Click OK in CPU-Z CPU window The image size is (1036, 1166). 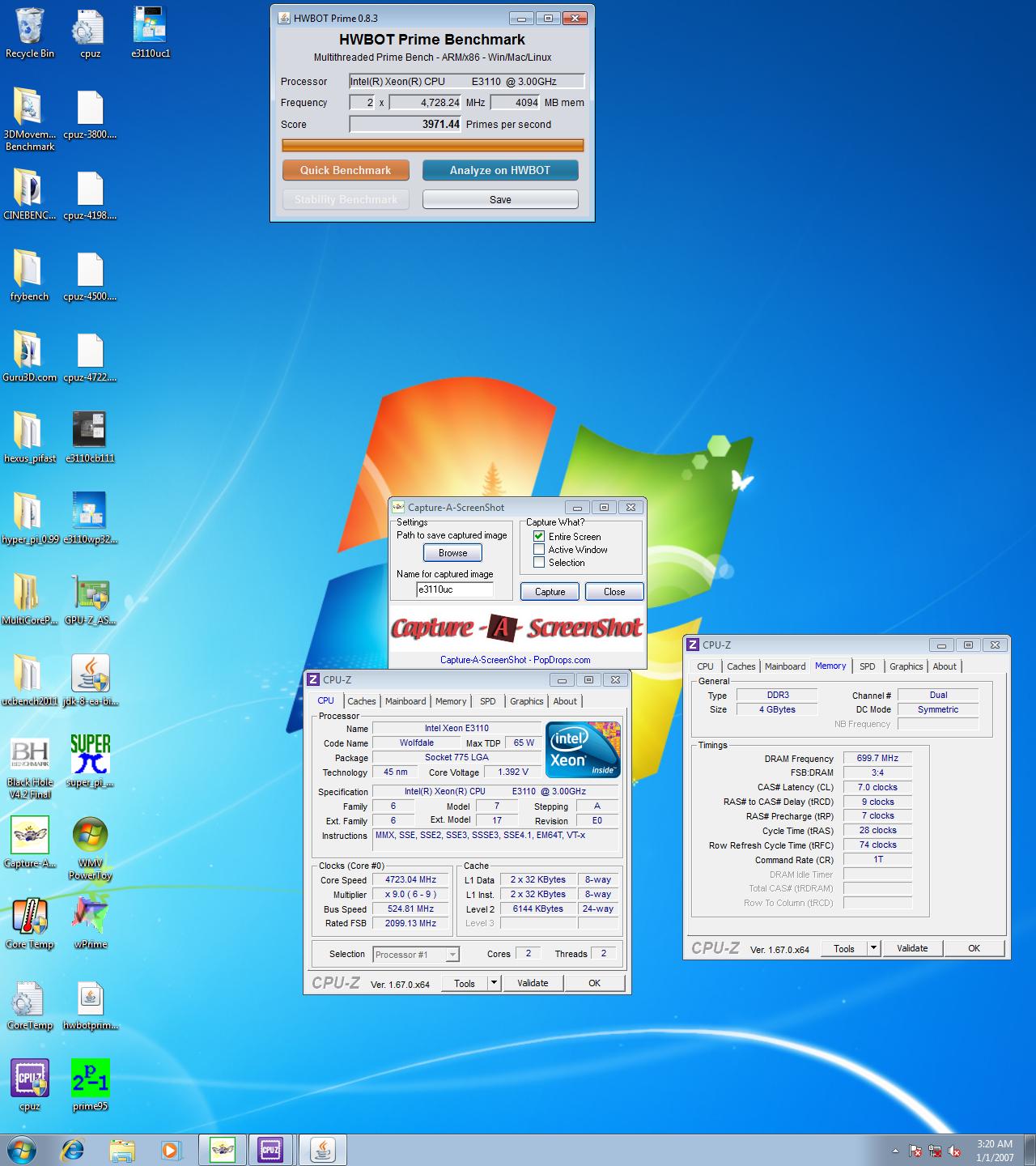point(595,983)
